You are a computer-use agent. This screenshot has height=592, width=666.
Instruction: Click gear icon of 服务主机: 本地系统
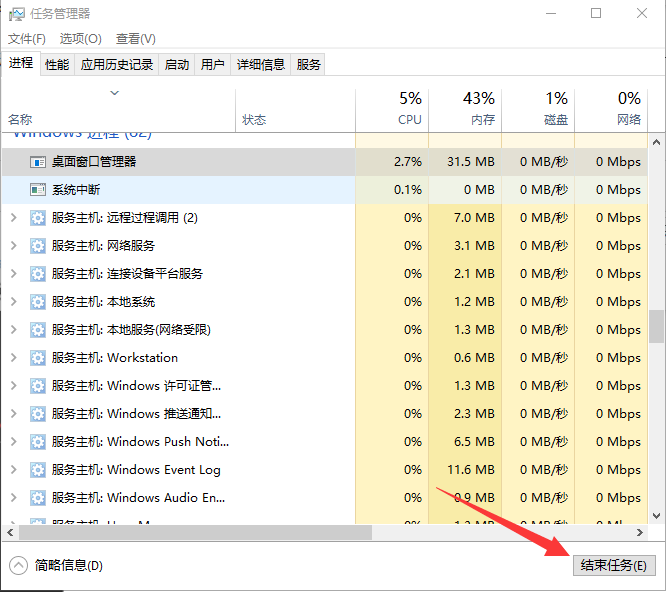(x=38, y=302)
